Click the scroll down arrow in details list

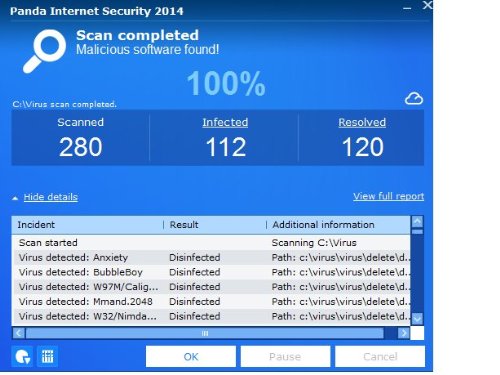click(417, 319)
